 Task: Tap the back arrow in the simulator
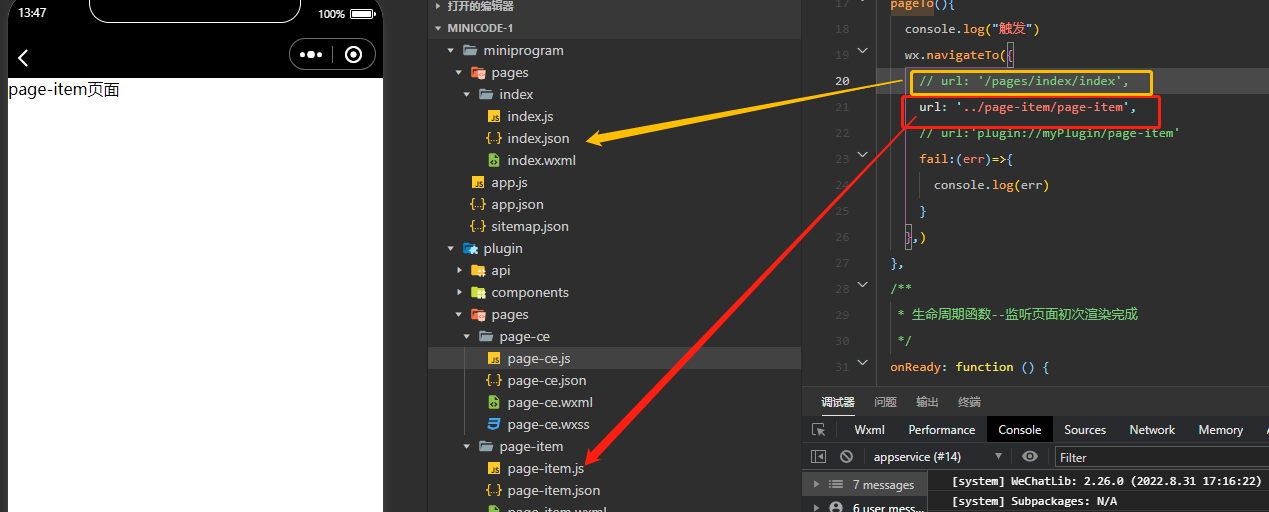23,58
